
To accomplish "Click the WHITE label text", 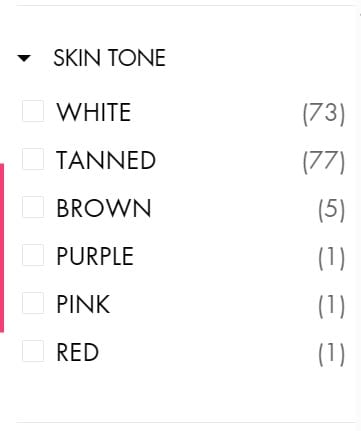I will click(x=94, y=112).
